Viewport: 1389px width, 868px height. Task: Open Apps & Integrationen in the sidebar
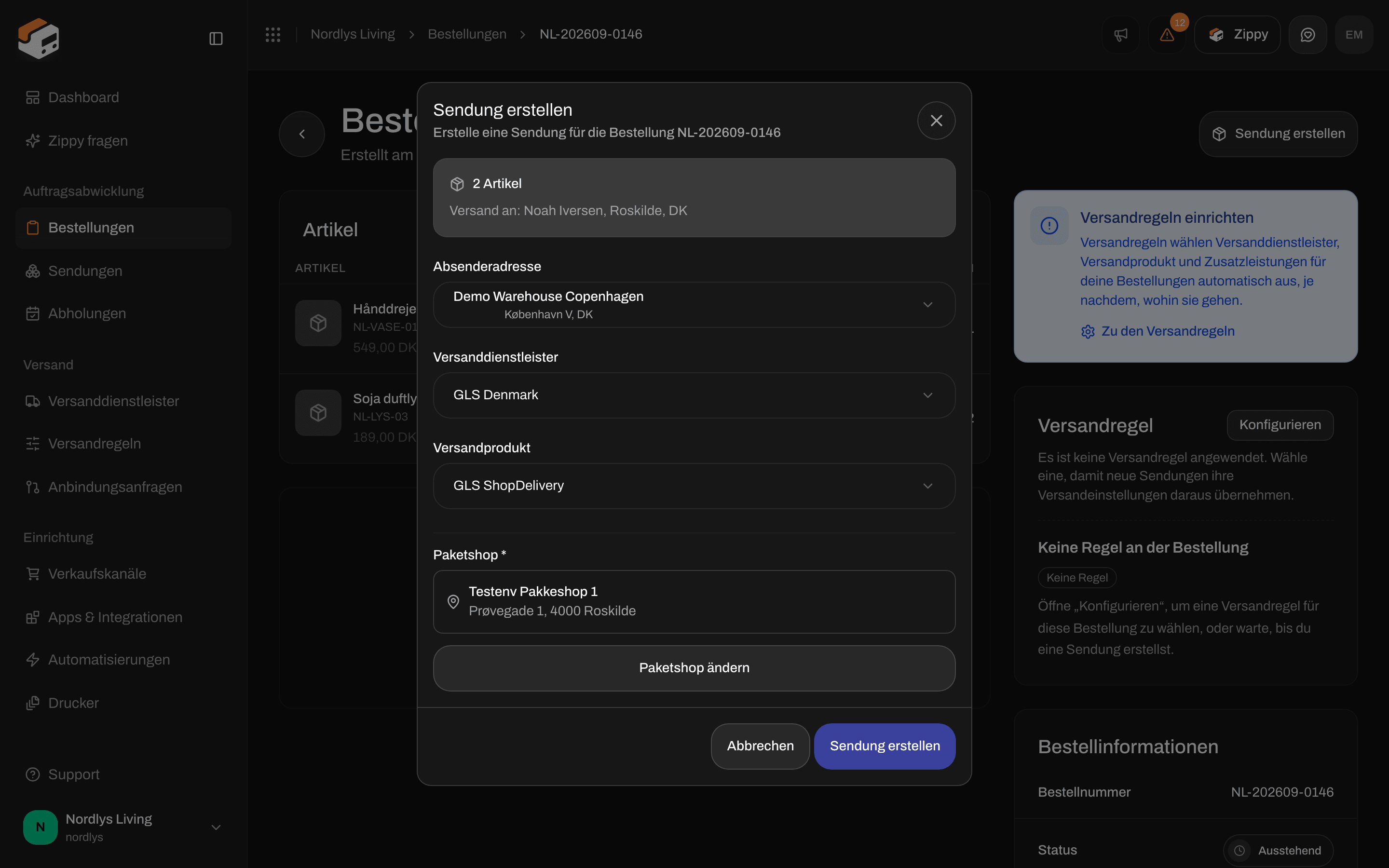(123, 617)
